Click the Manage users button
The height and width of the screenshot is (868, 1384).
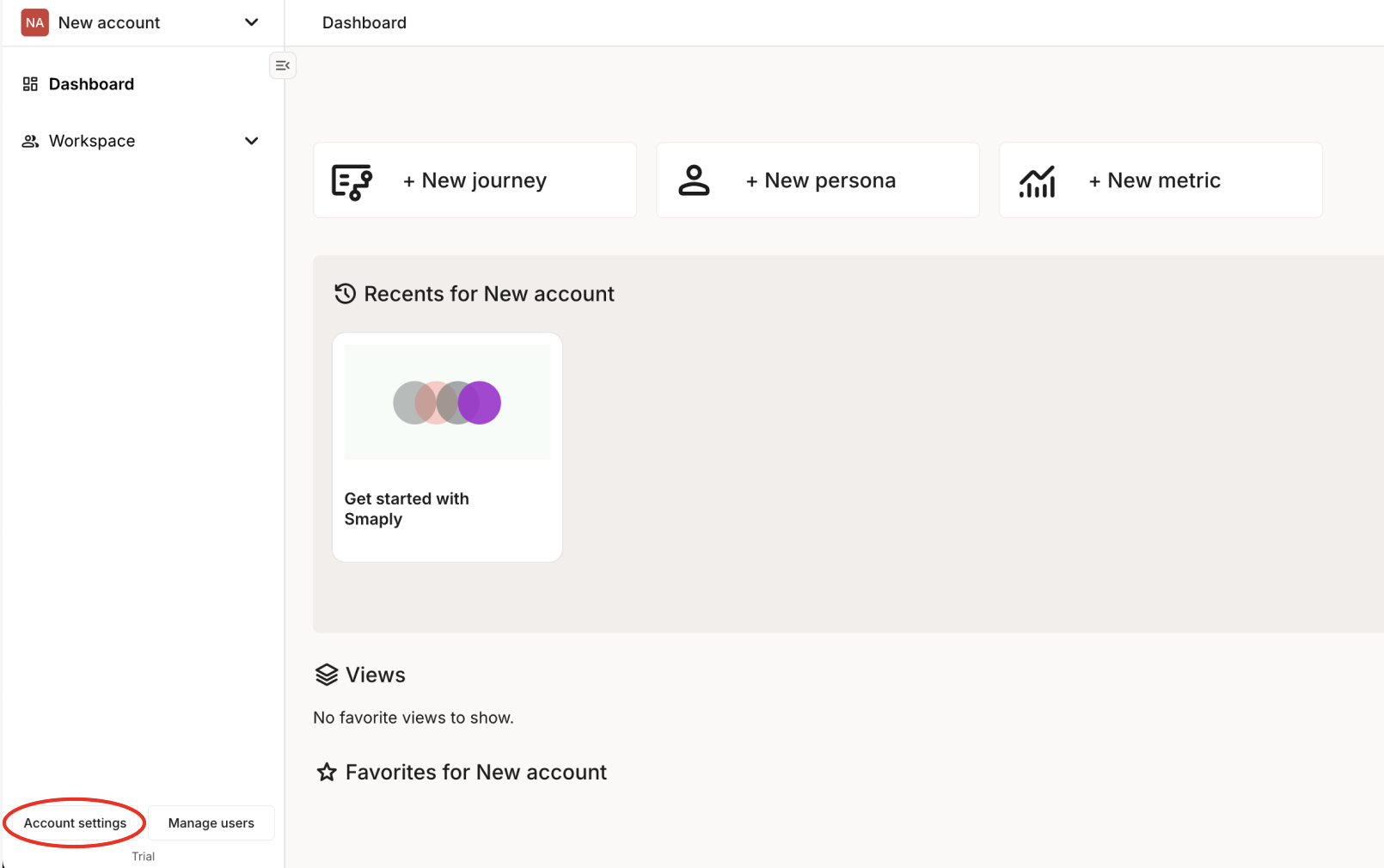tap(211, 823)
